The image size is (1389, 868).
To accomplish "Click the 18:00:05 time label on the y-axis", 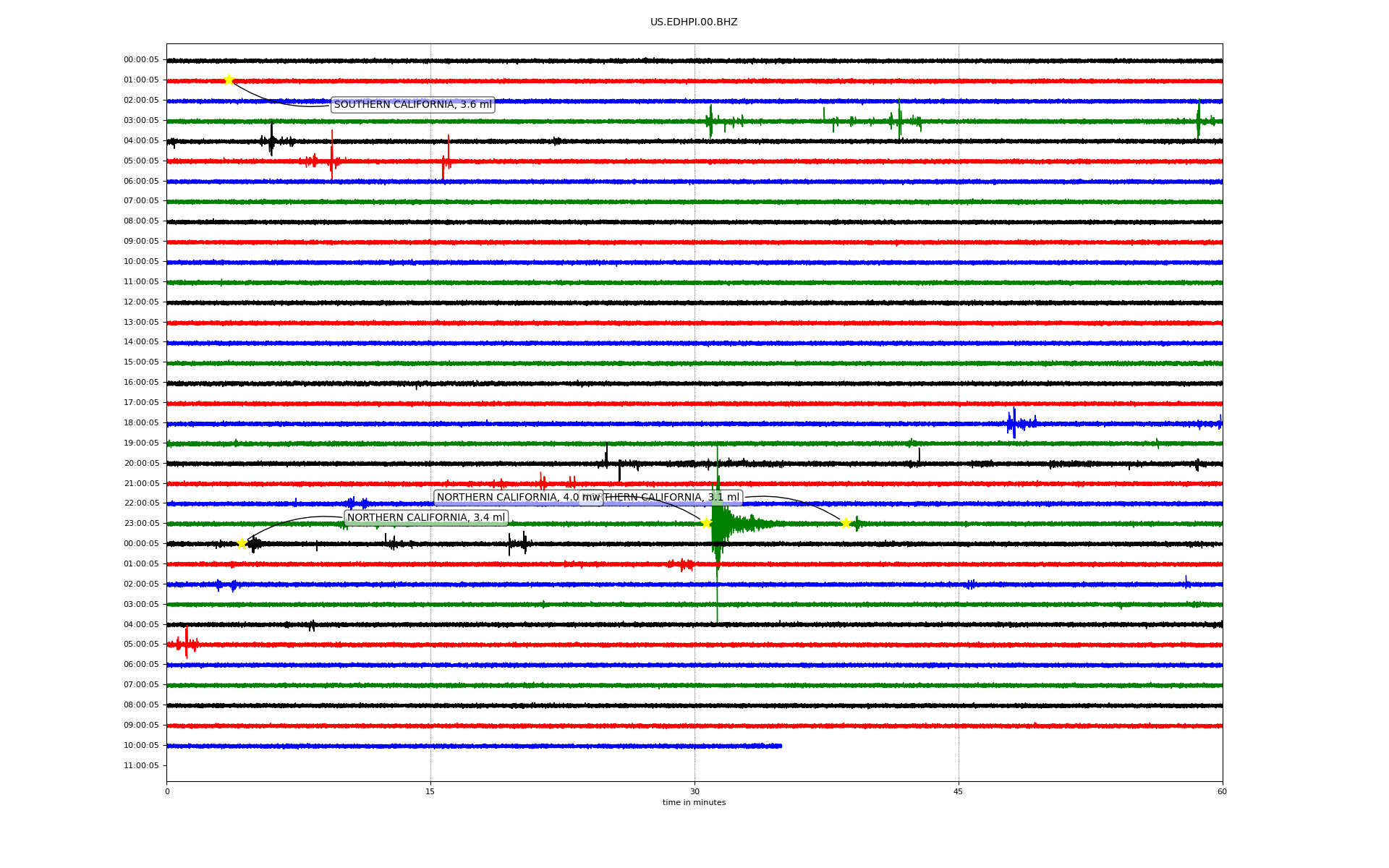I will [x=141, y=422].
